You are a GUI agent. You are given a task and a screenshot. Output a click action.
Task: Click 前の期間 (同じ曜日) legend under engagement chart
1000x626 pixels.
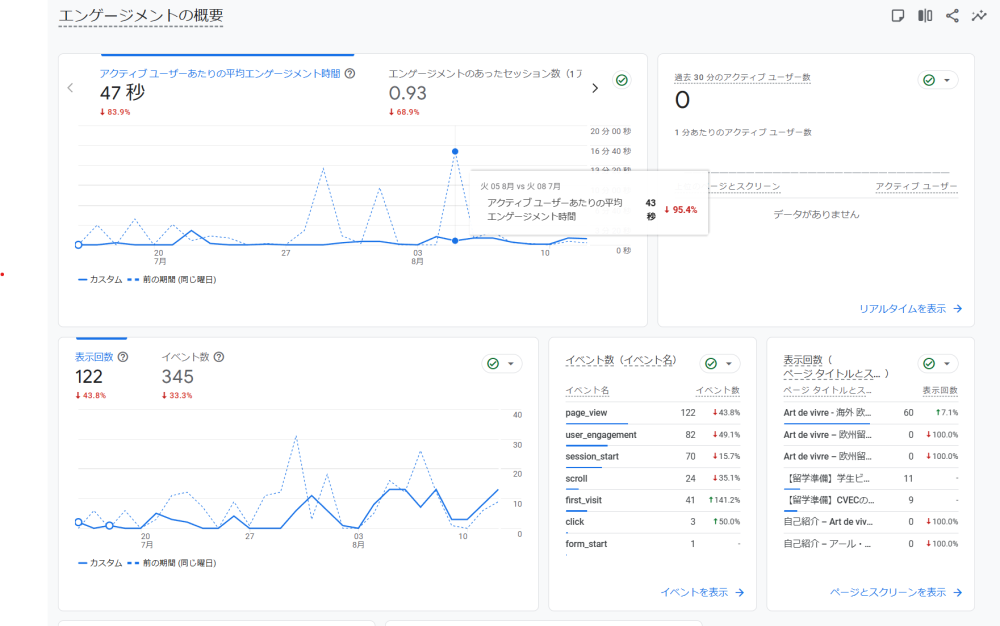click(172, 280)
